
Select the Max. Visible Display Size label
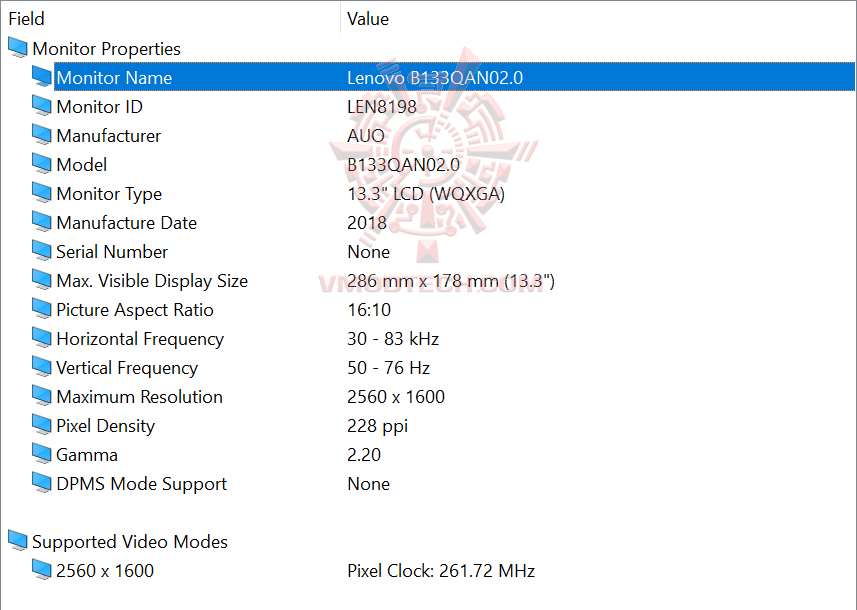[152, 281]
